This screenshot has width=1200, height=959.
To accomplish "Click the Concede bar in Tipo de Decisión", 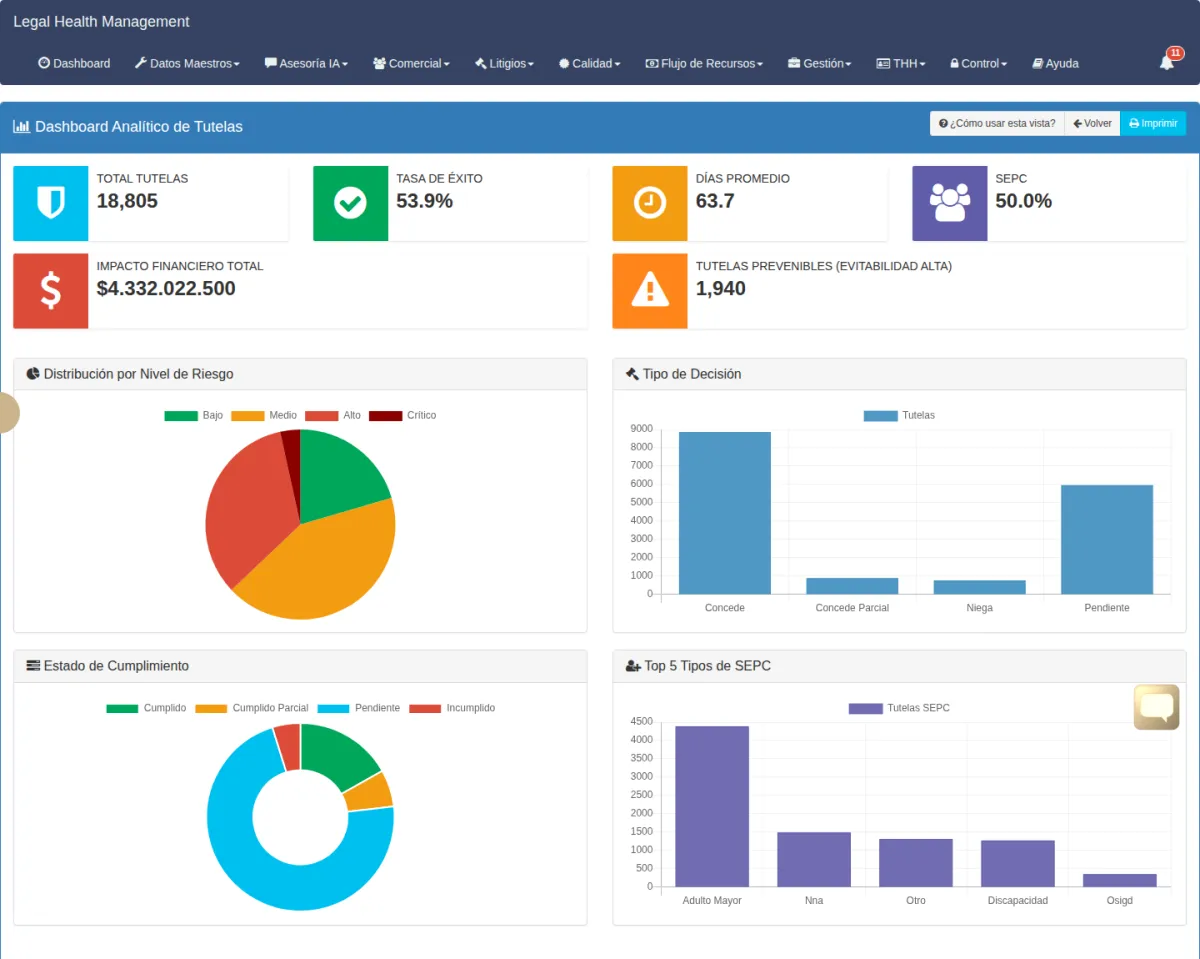I will point(725,513).
